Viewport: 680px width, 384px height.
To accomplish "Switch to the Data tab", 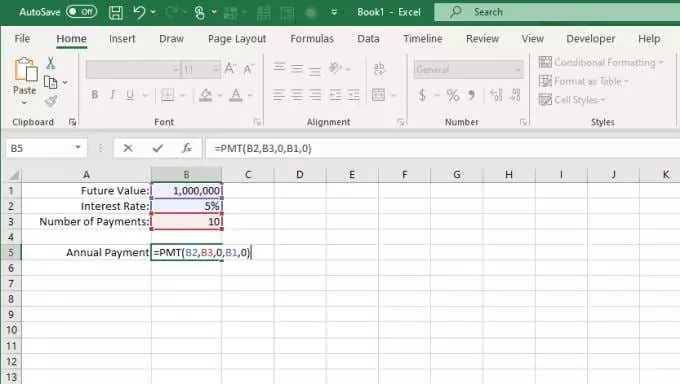I will click(x=368, y=39).
